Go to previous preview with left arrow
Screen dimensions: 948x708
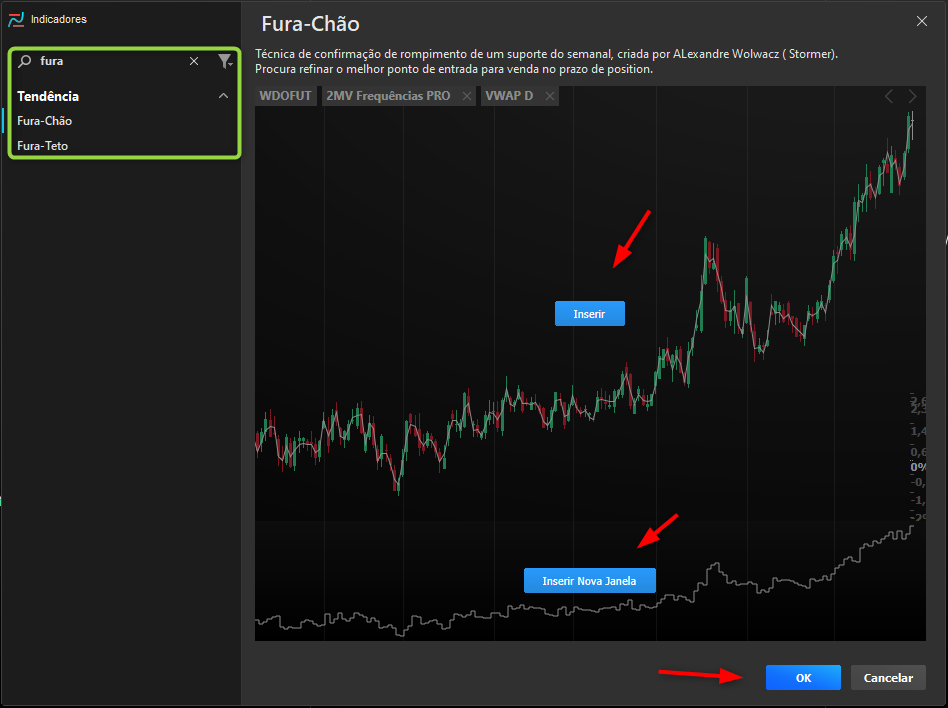click(889, 96)
